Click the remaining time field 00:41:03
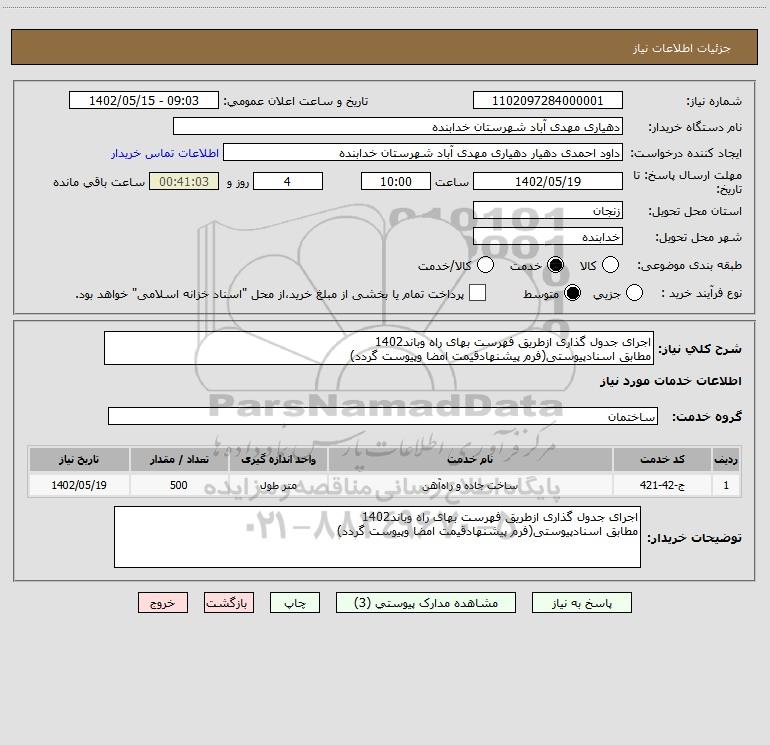The image size is (770, 745). point(184,181)
